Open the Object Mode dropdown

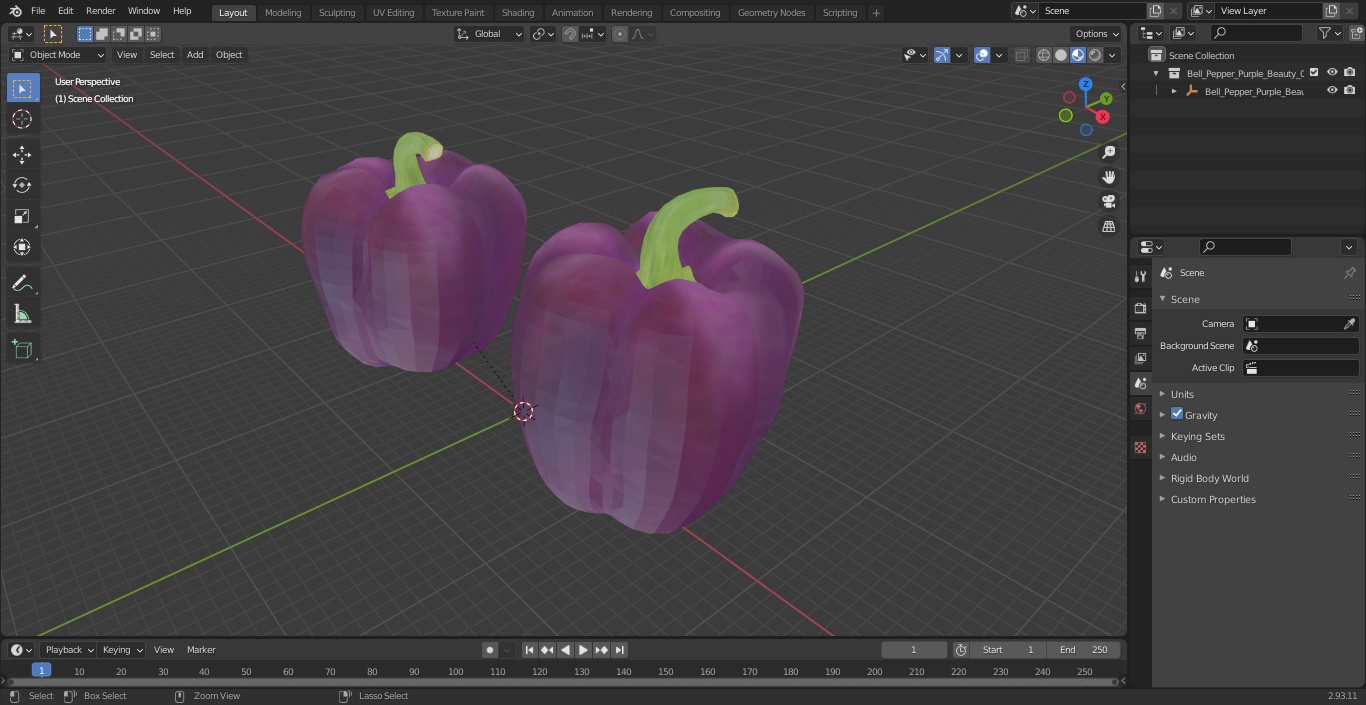58,55
